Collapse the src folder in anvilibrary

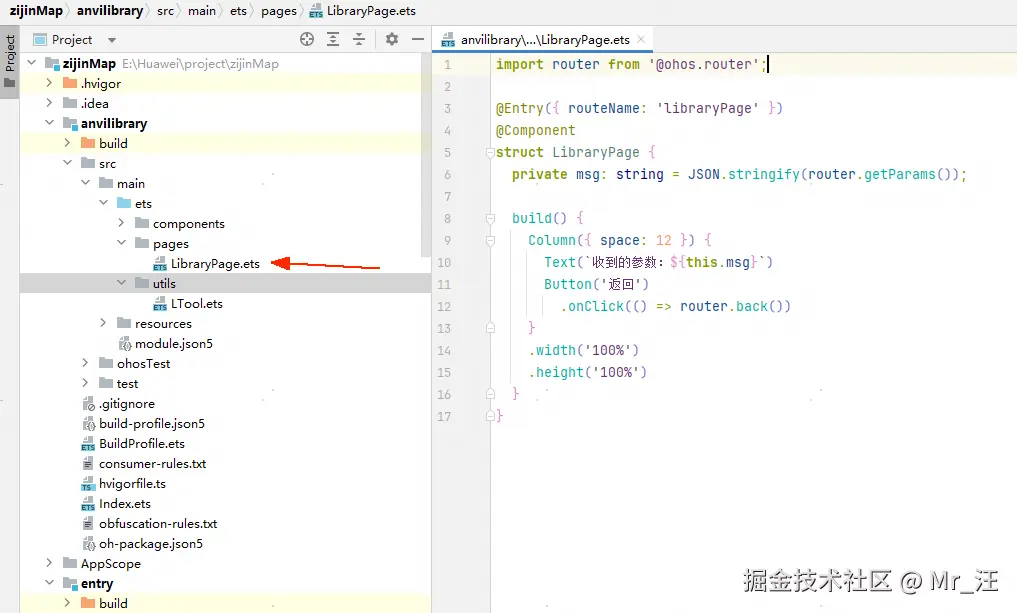coord(67,163)
